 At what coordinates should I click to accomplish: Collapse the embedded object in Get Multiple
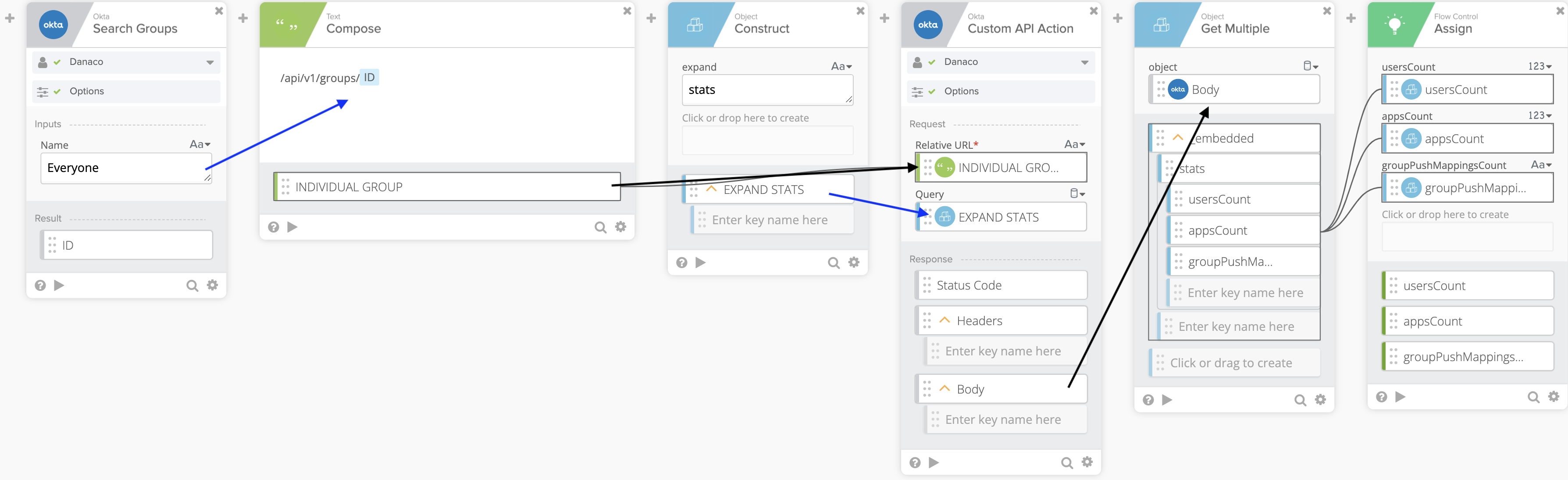click(x=1178, y=138)
